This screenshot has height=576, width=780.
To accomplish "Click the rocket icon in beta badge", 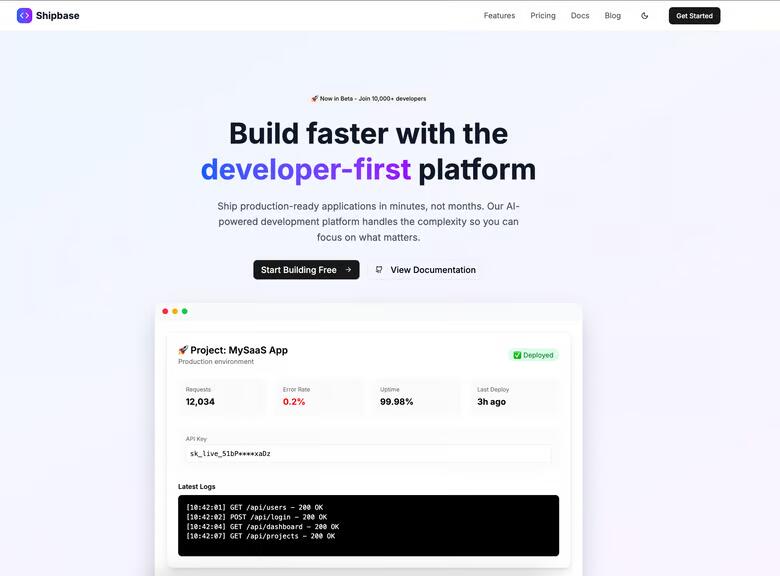I will [314, 98].
